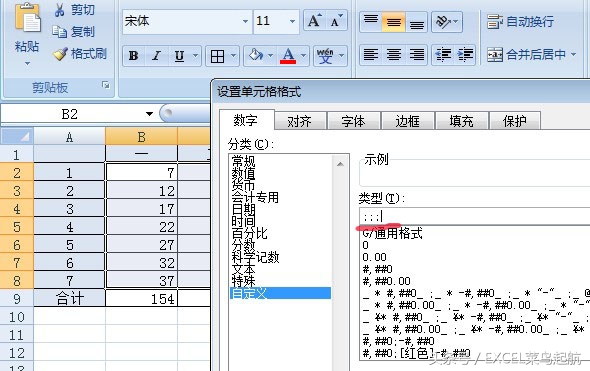Open the Font Color dropdown arrow

point(303,56)
